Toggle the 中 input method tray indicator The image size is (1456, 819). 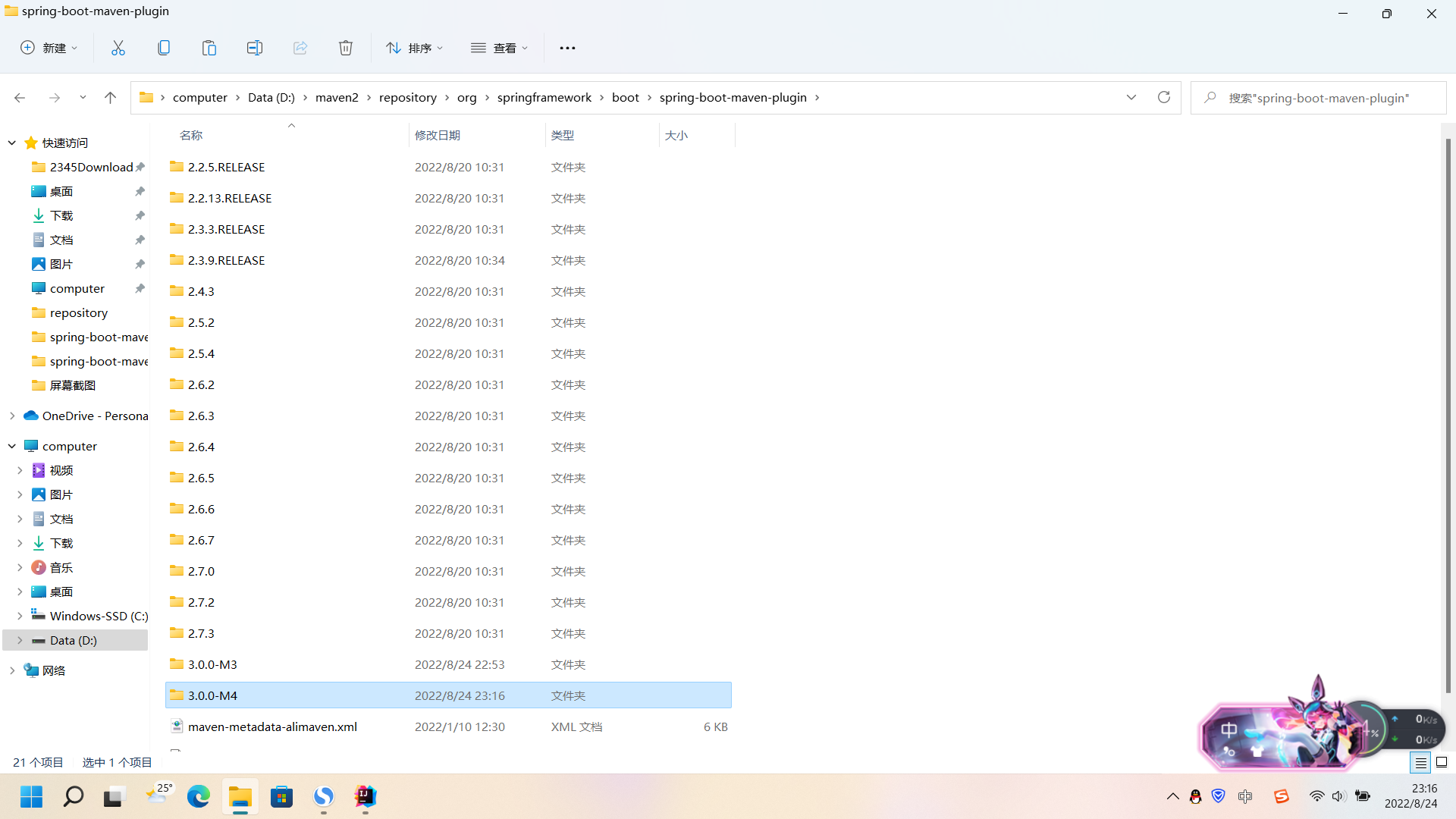pos(1245,796)
